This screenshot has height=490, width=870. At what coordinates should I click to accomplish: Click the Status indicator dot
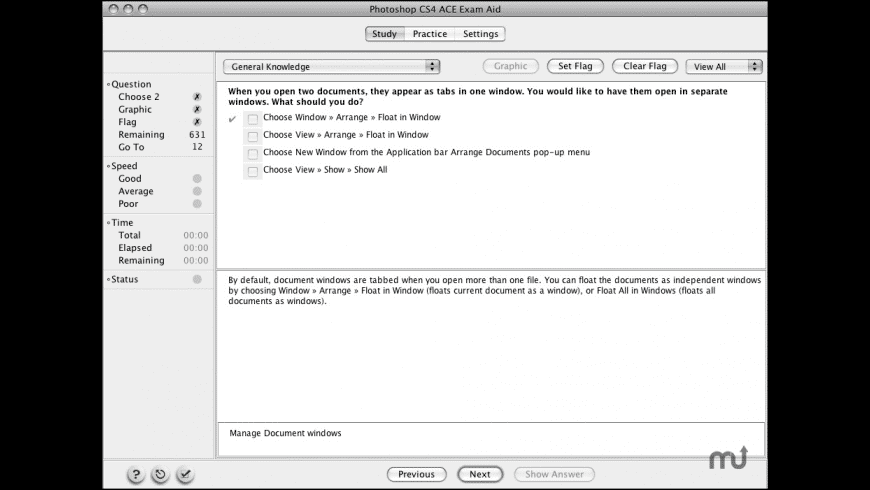tap(197, 280)
